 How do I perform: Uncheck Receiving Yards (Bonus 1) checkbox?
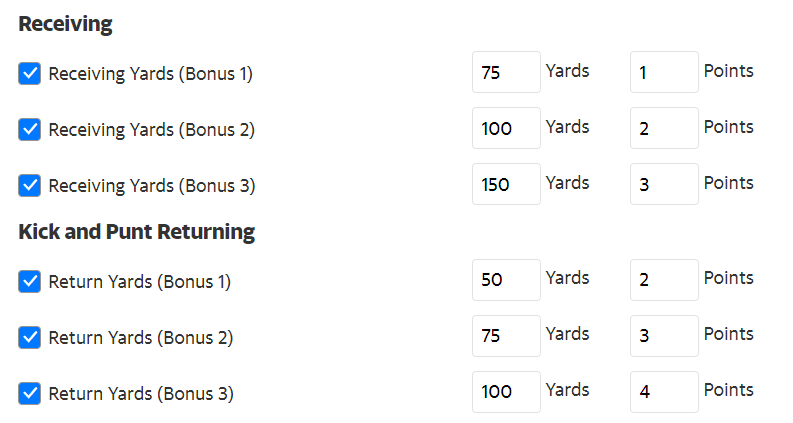[x=30, y=74]
